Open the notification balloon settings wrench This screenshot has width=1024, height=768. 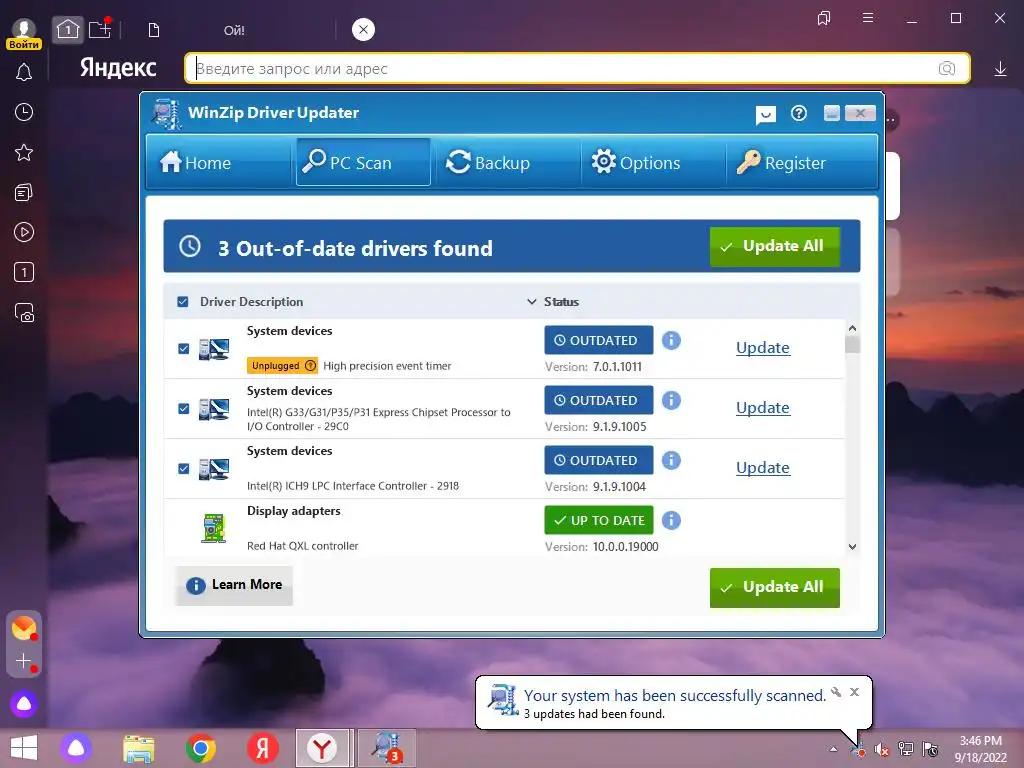pos(836,692)
